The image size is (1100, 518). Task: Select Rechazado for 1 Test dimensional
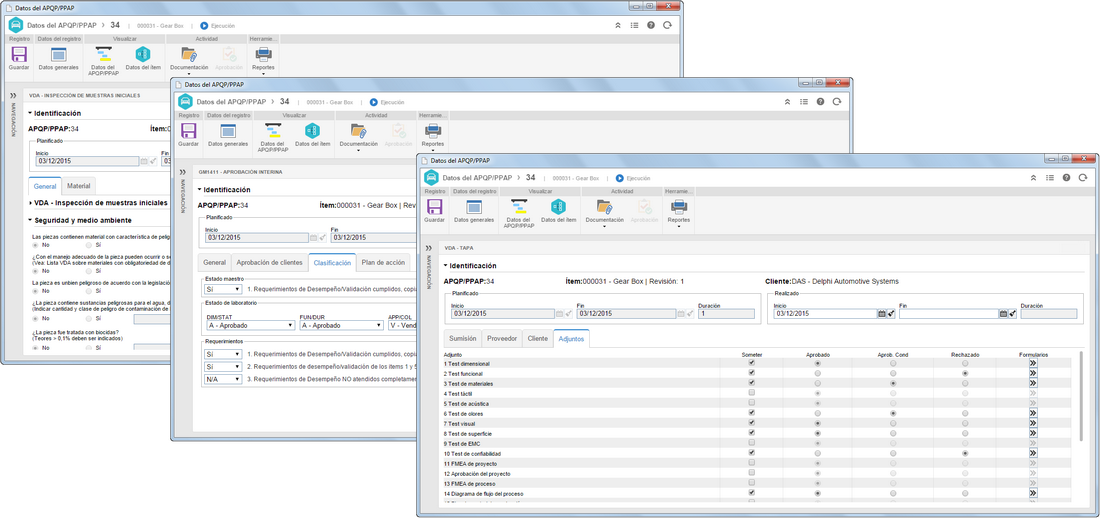pos(965,364)
